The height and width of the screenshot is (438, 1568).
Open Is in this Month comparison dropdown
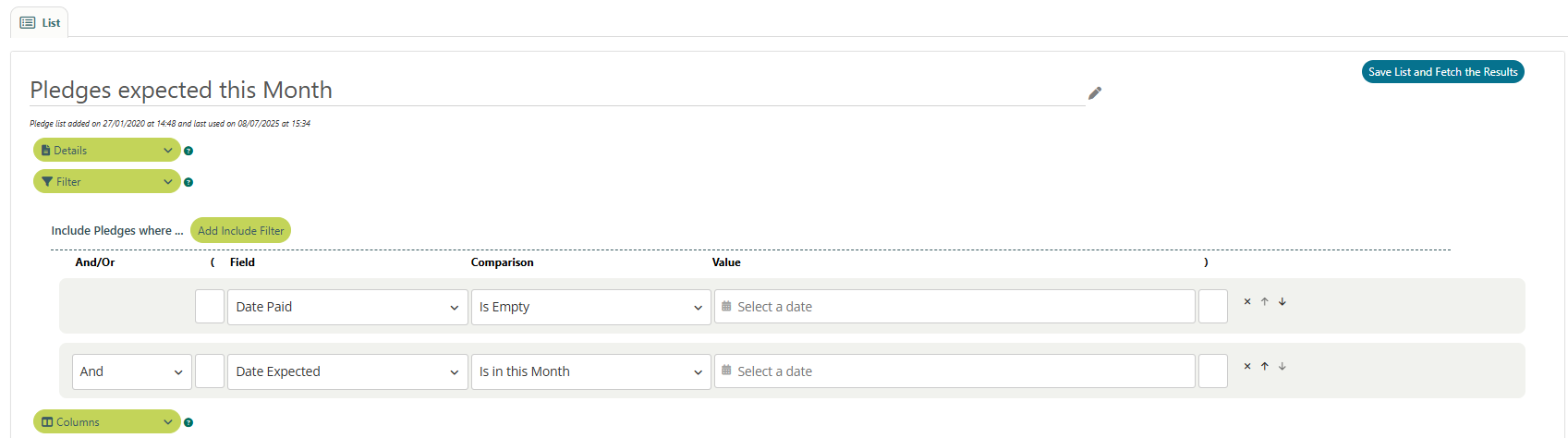click(x=590, y=371)
